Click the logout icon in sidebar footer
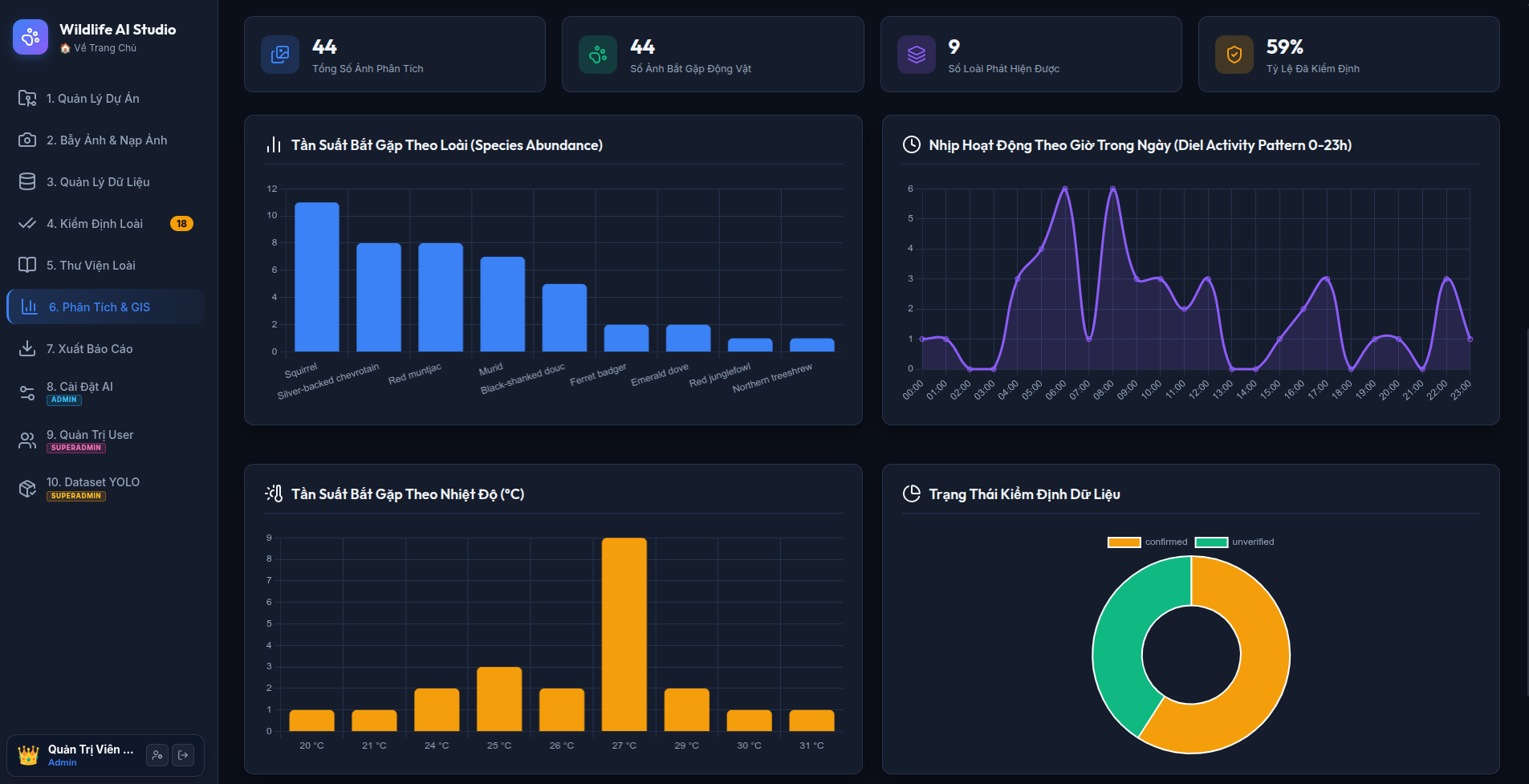This screenshot has height=784, width=1529. point(183,755)
